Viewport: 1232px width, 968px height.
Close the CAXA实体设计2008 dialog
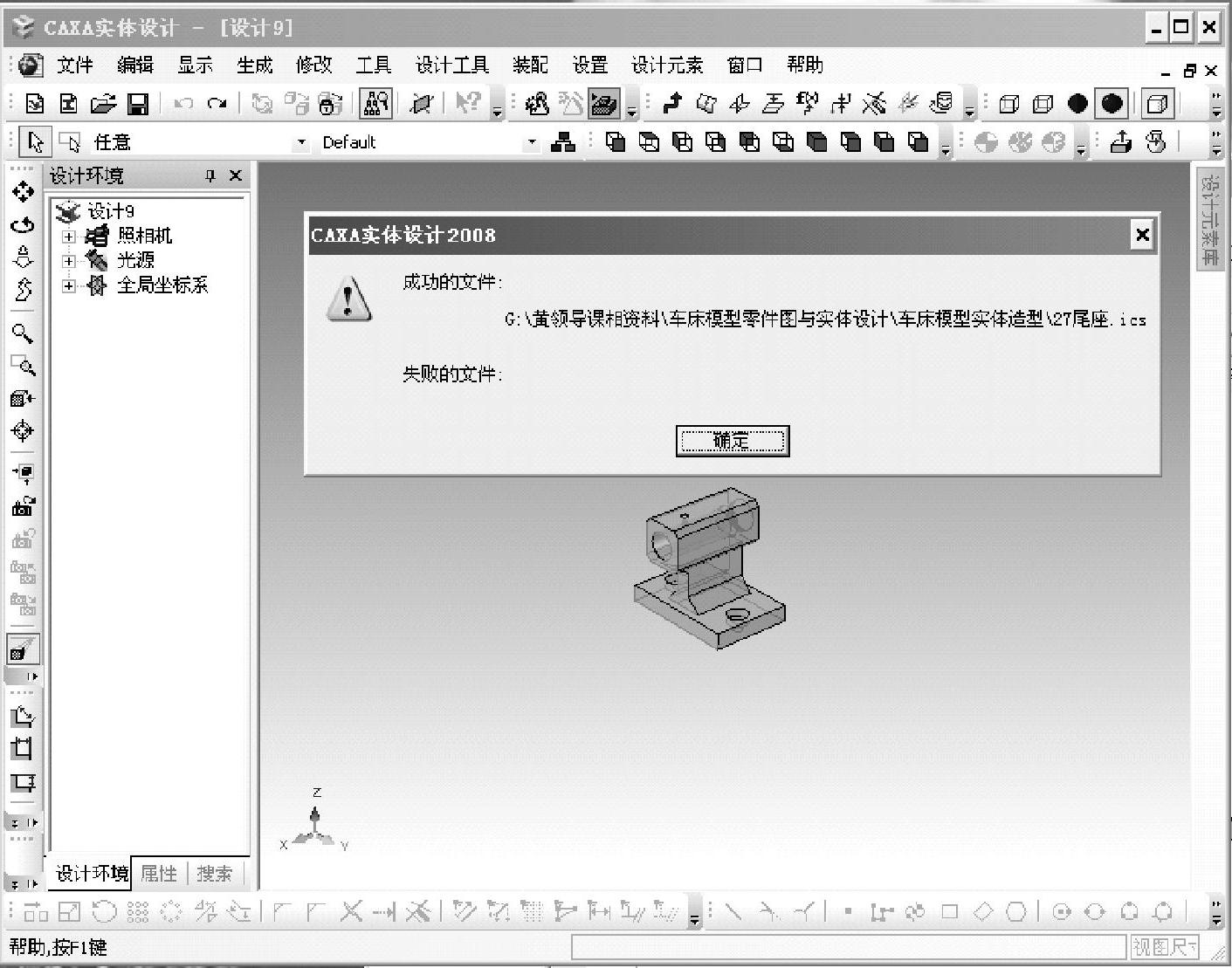coord(1141,235)
